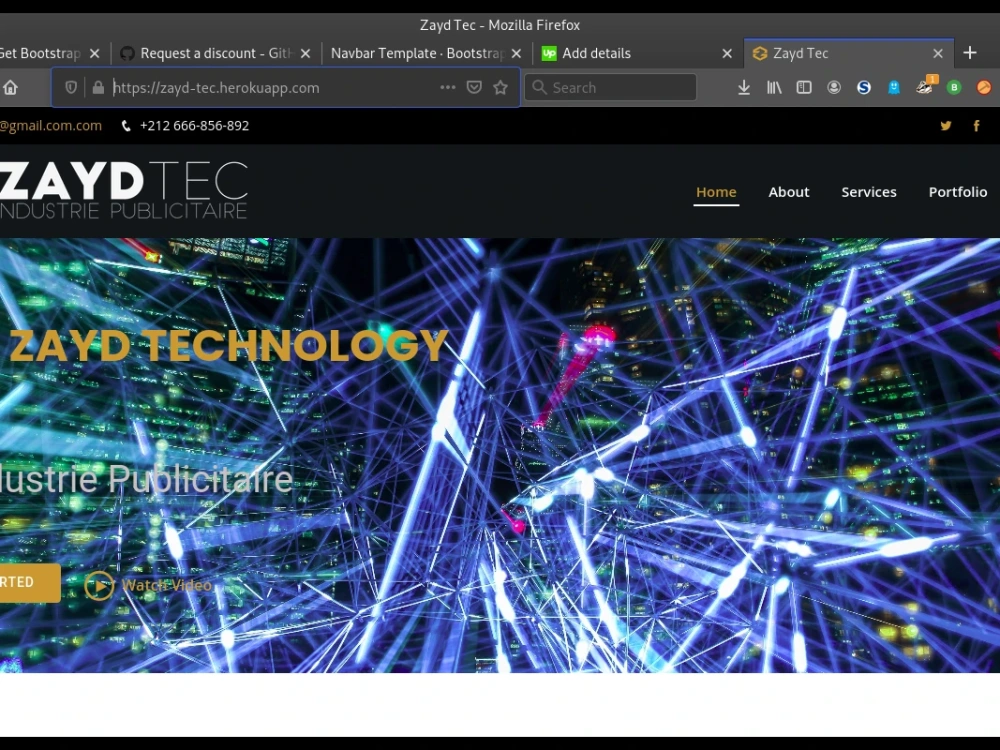The height and width of the screenshot is (750, 1000).
Task: Open Portfolio navigation link
Action: click(x=958, y=192)
